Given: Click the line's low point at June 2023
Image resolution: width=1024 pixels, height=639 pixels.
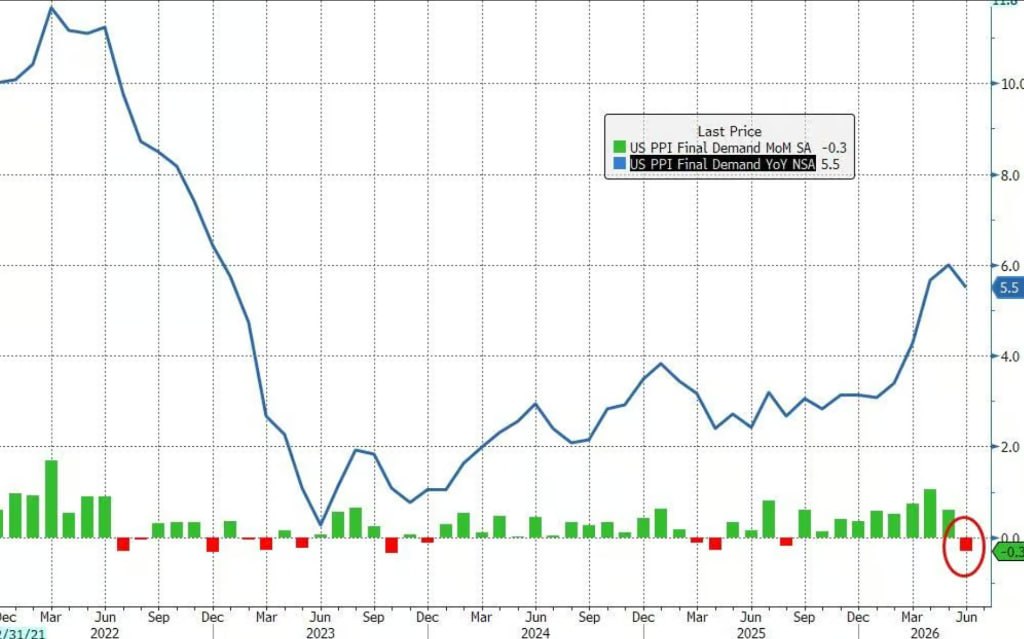Looking at the screenshot, I should pyautogui.click(x=321, y=524).
